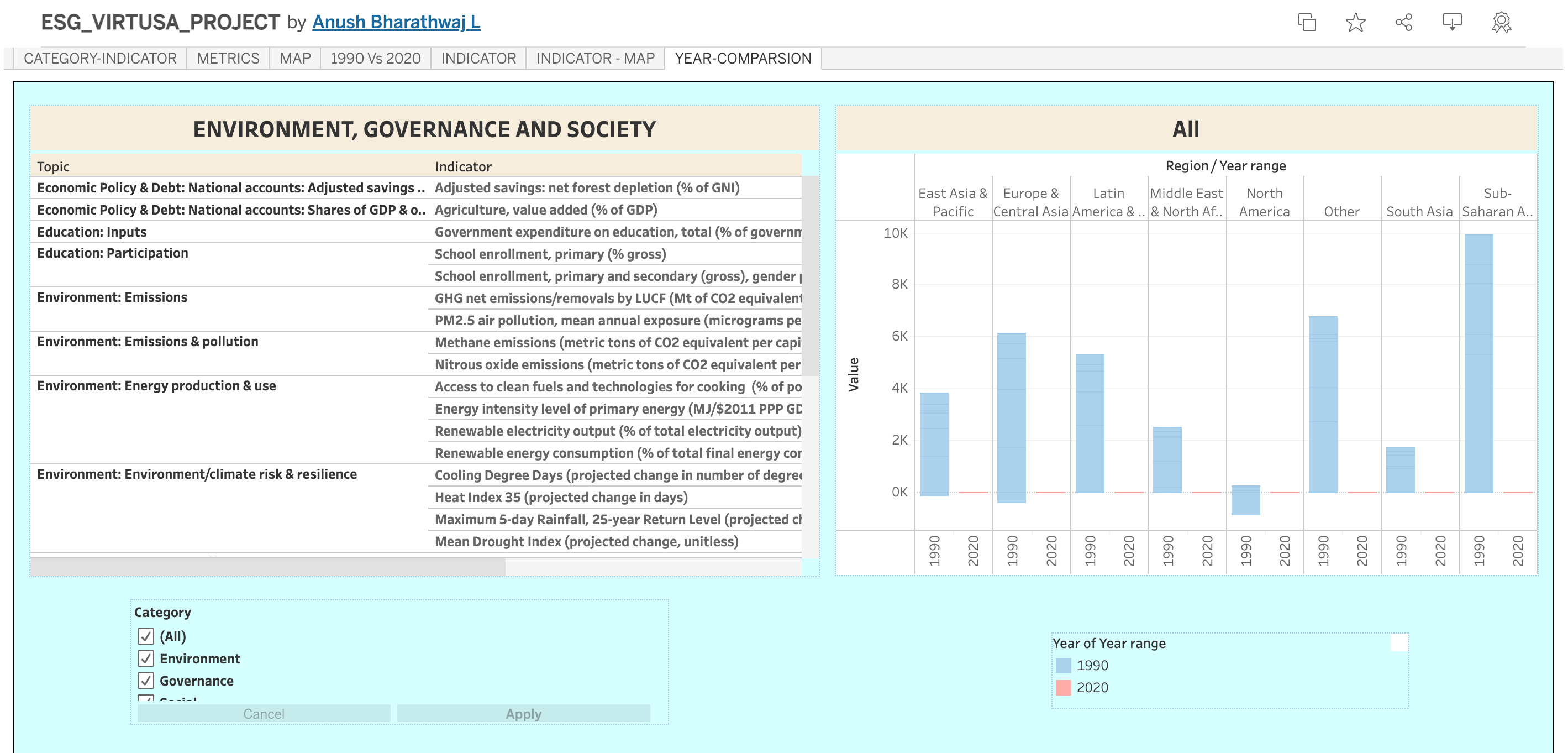1568x753 pixels.
Task: Uncheck the Governance category checkbox
Action: click(145, 681)
